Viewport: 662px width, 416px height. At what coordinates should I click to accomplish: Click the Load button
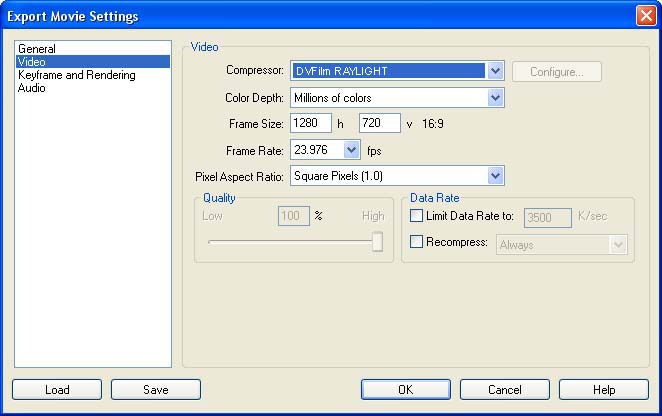click(x=57, y=389)
